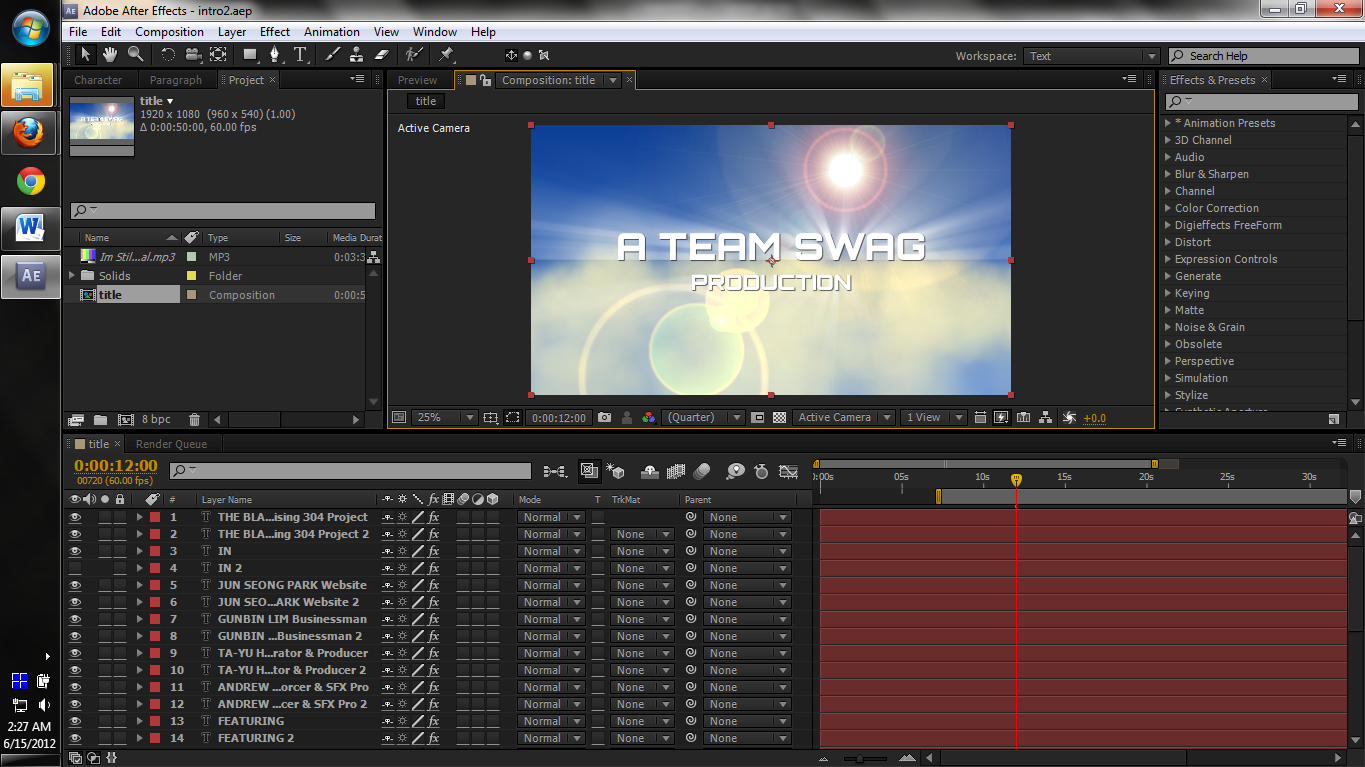Select the Brush tool

[x=332, y=55]
